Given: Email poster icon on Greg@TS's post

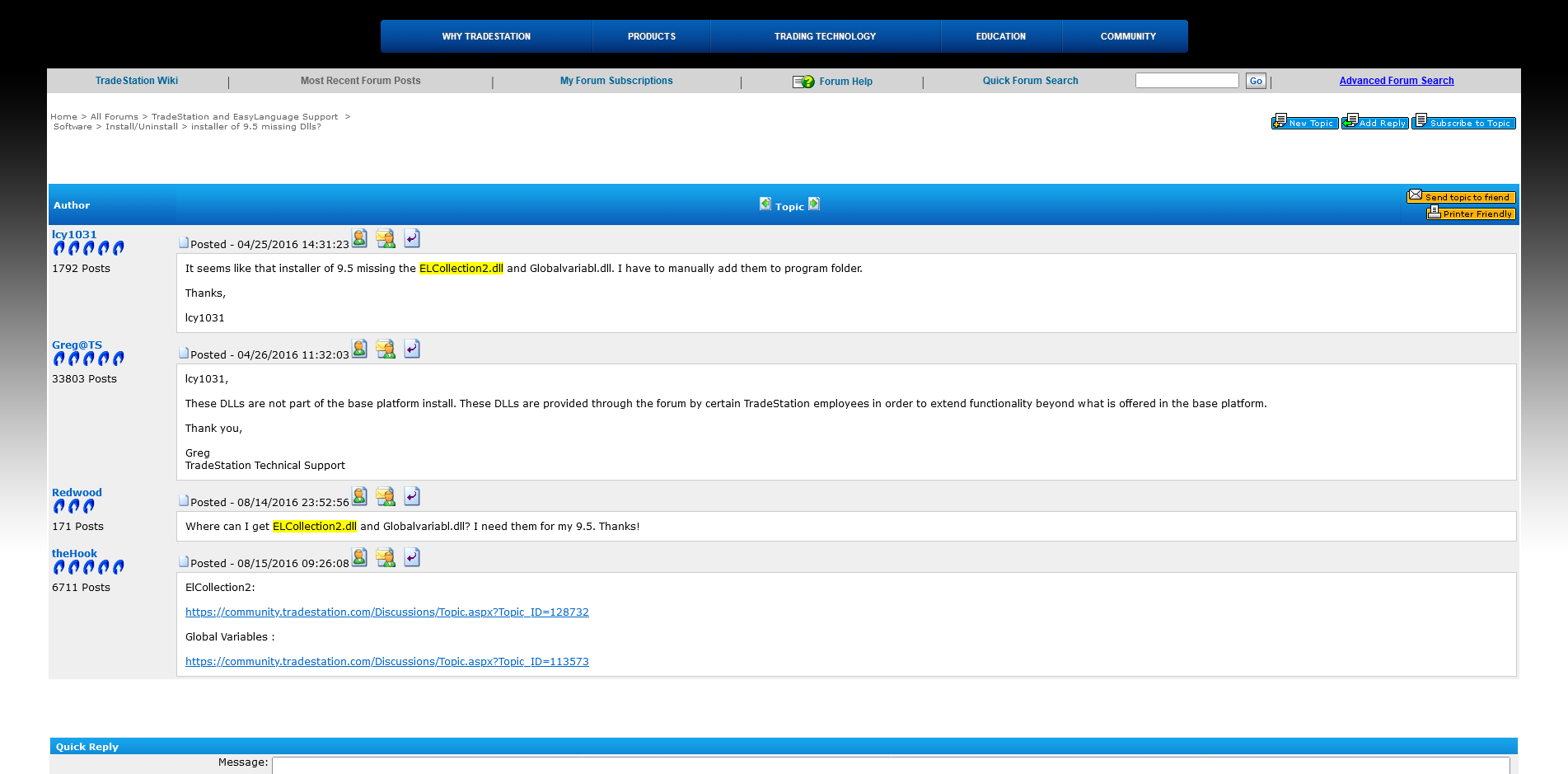Looking at the screenshot, I should 385,349.
